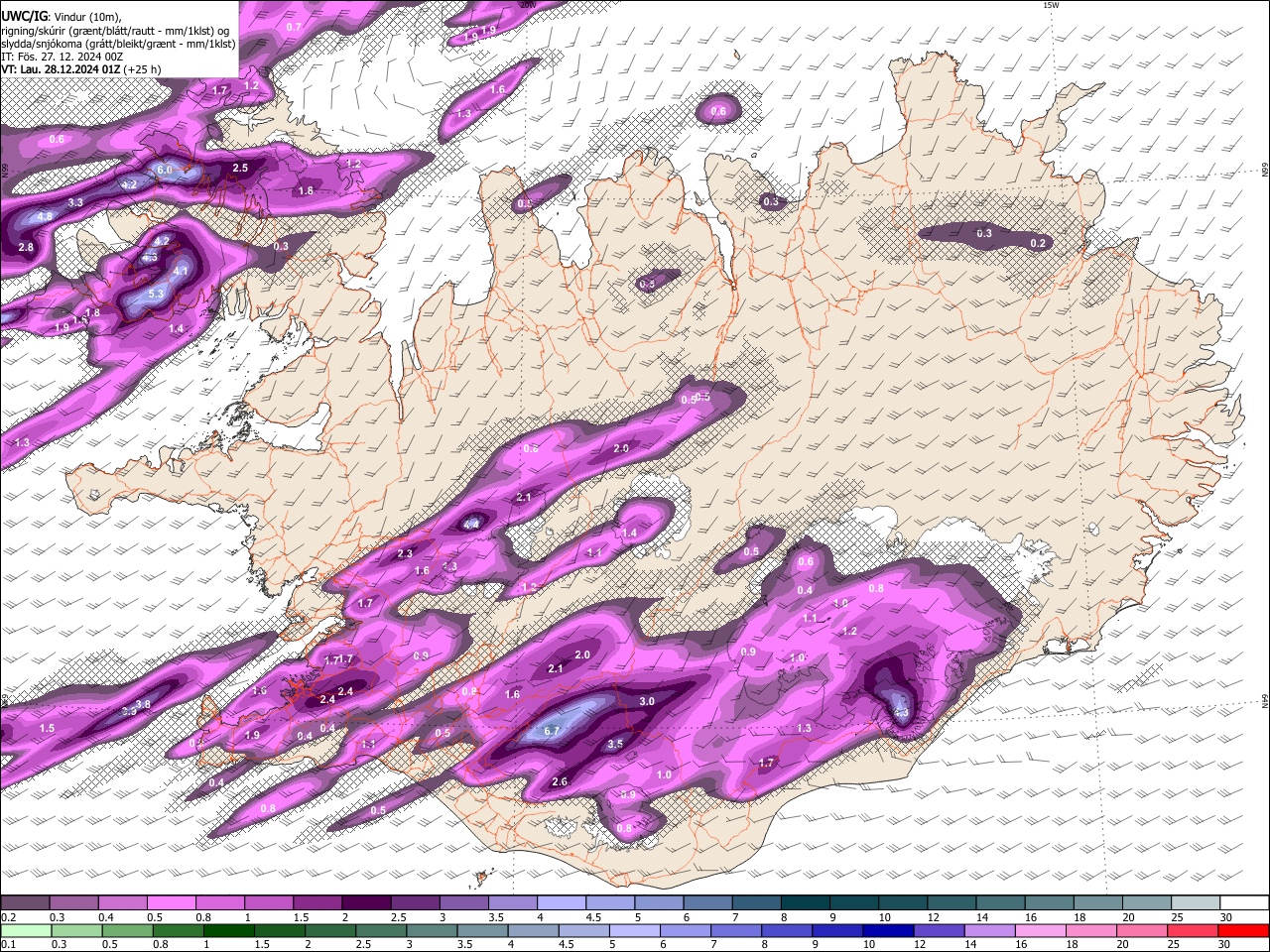Click the 0.4 label in the upper legend row
The width and height of the screenshot is (1270, 952).
click(x=106, y=917)
